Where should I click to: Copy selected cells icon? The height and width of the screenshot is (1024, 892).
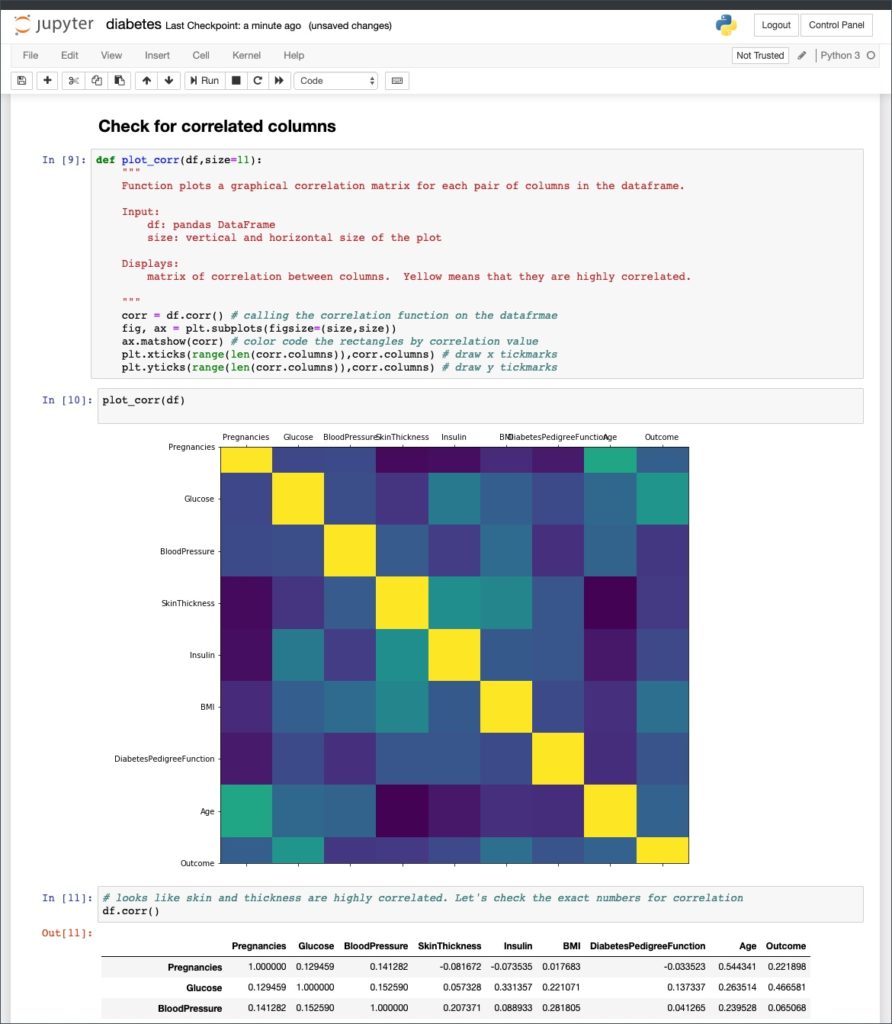tap(96, 81)
